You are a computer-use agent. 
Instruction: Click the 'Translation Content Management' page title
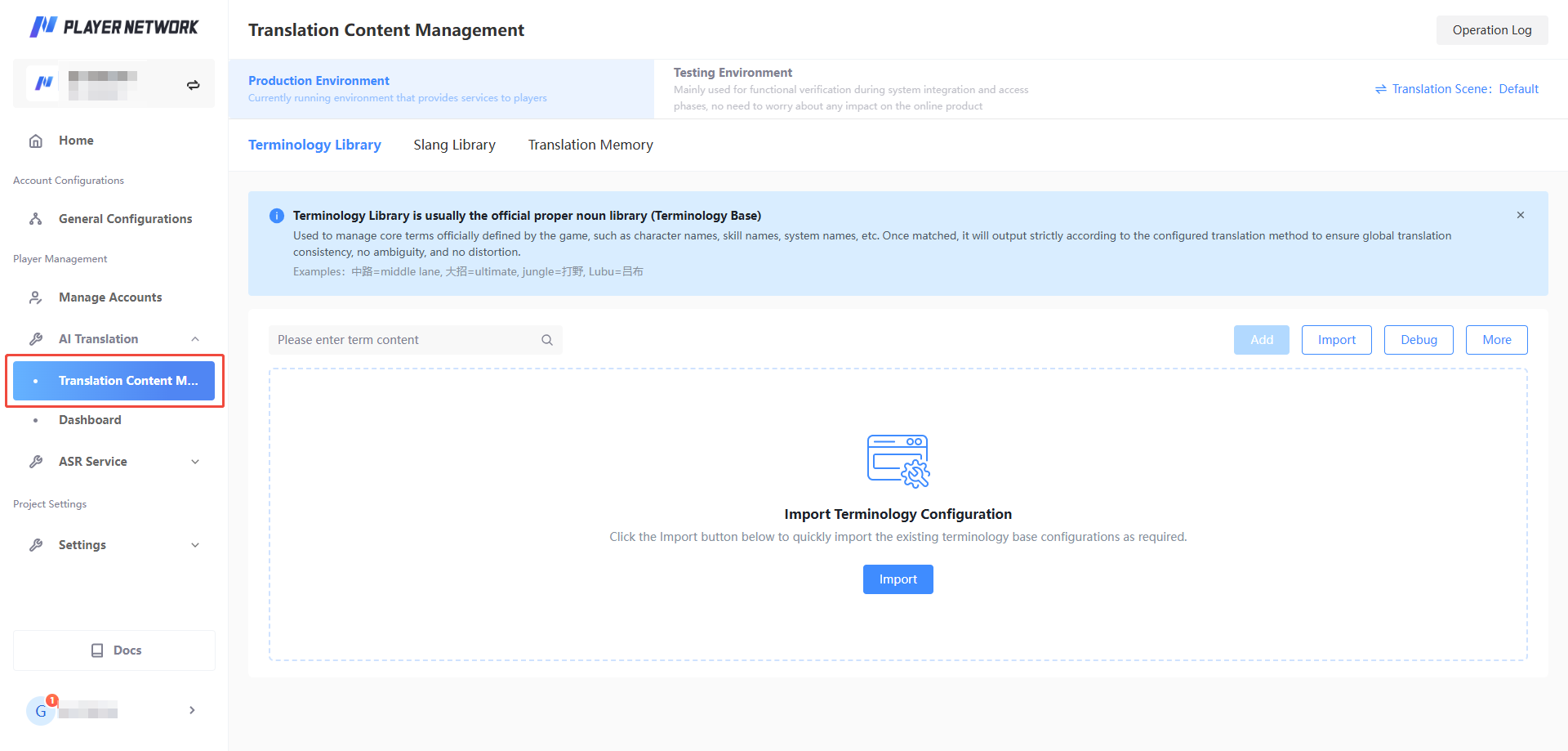(386, 30)
